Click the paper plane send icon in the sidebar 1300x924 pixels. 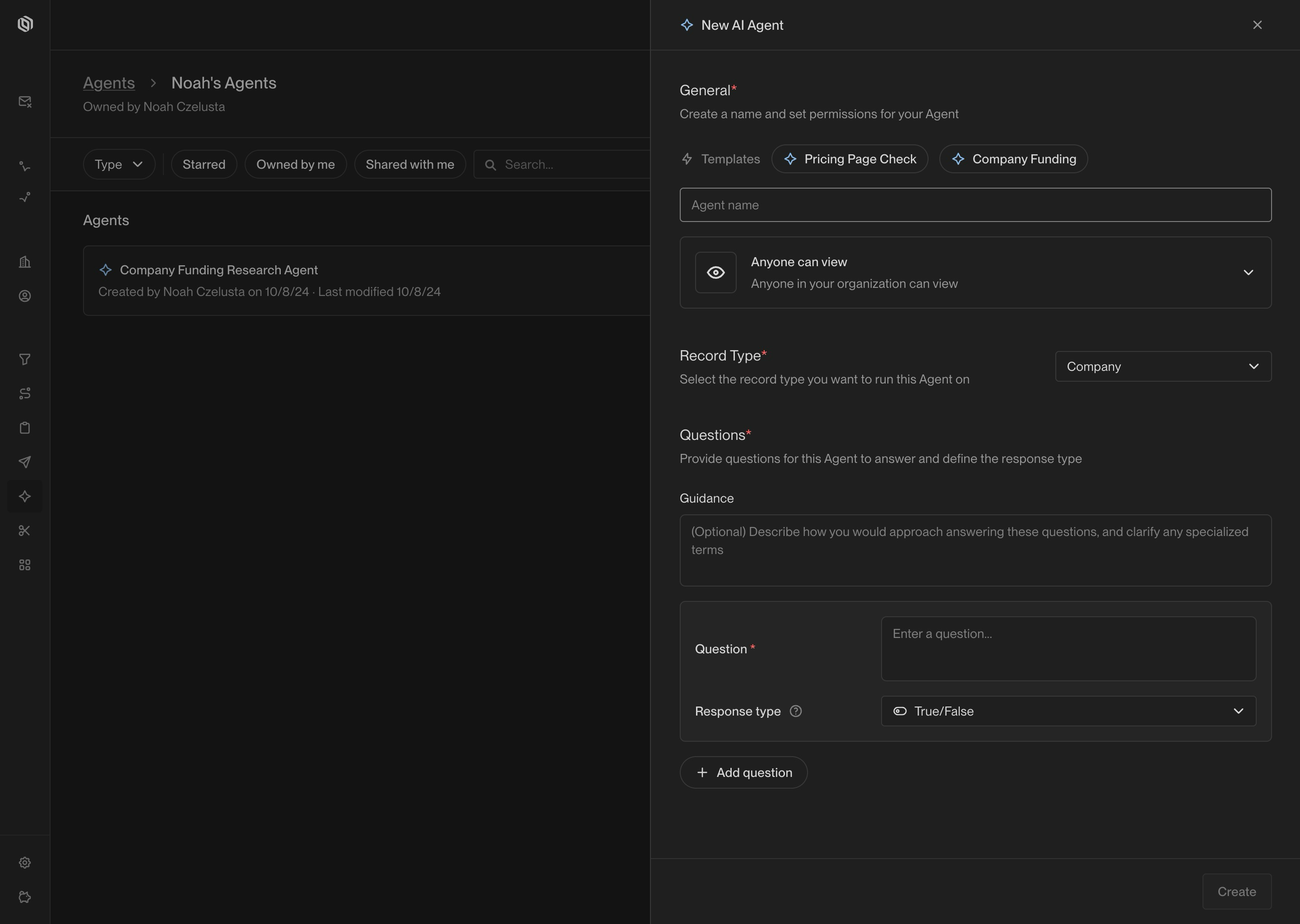click(x=24, y=462)
